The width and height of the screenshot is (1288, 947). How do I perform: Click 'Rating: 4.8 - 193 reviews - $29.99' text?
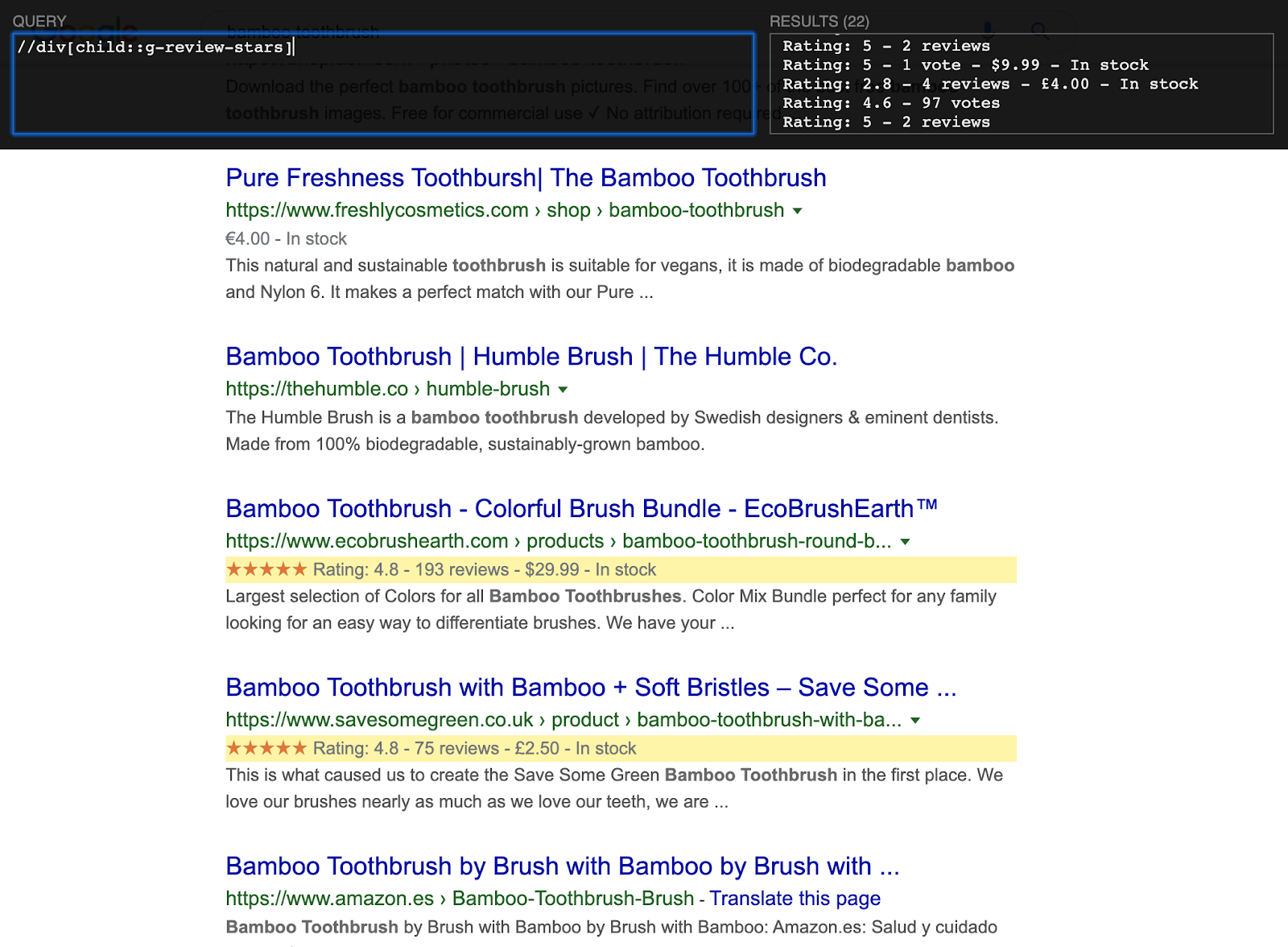click(446, 569)
